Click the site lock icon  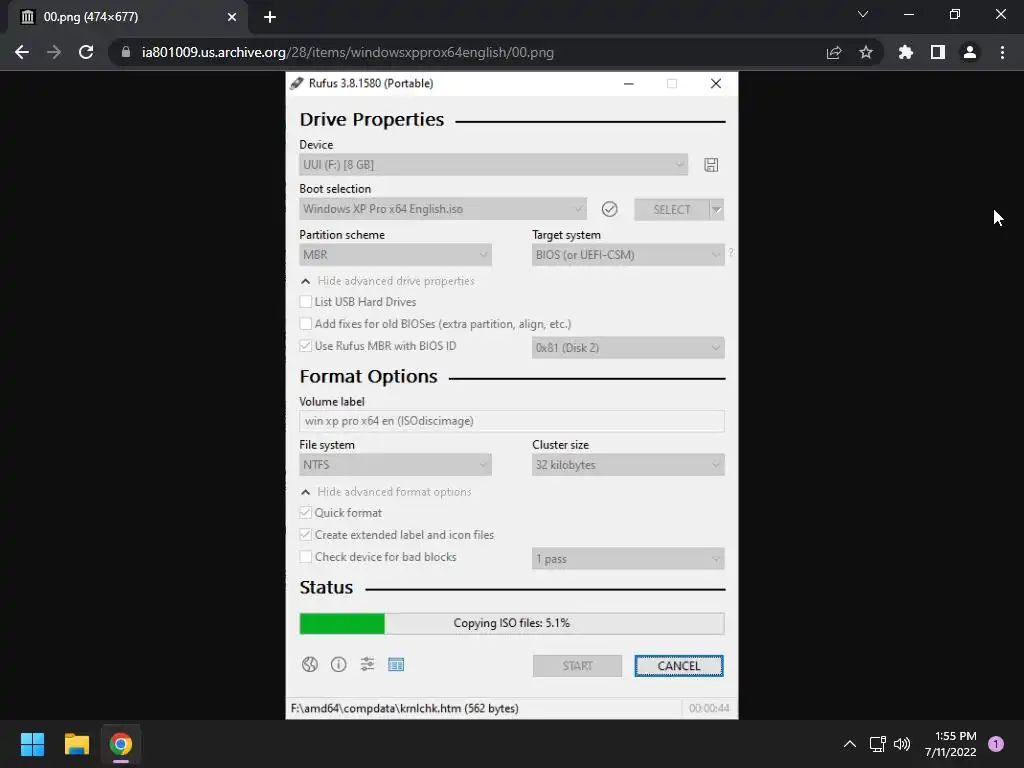tap(125, 52)
